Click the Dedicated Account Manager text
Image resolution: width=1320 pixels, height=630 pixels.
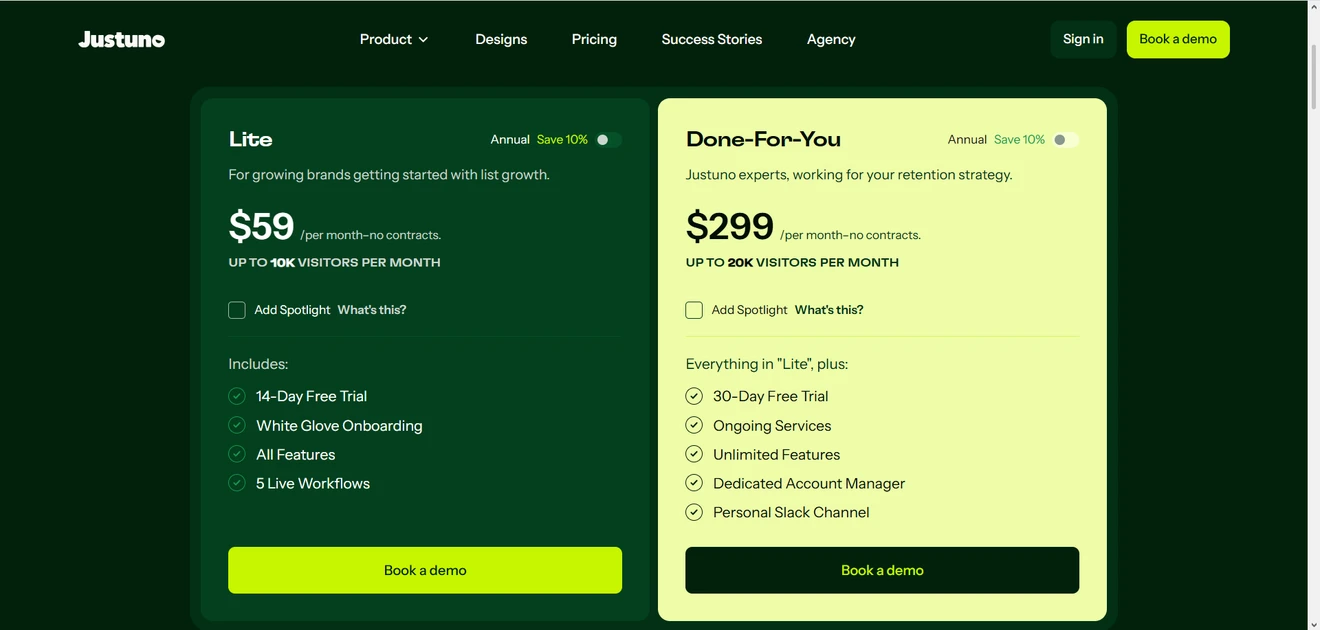pyautogui.click(x=809, y=483)
